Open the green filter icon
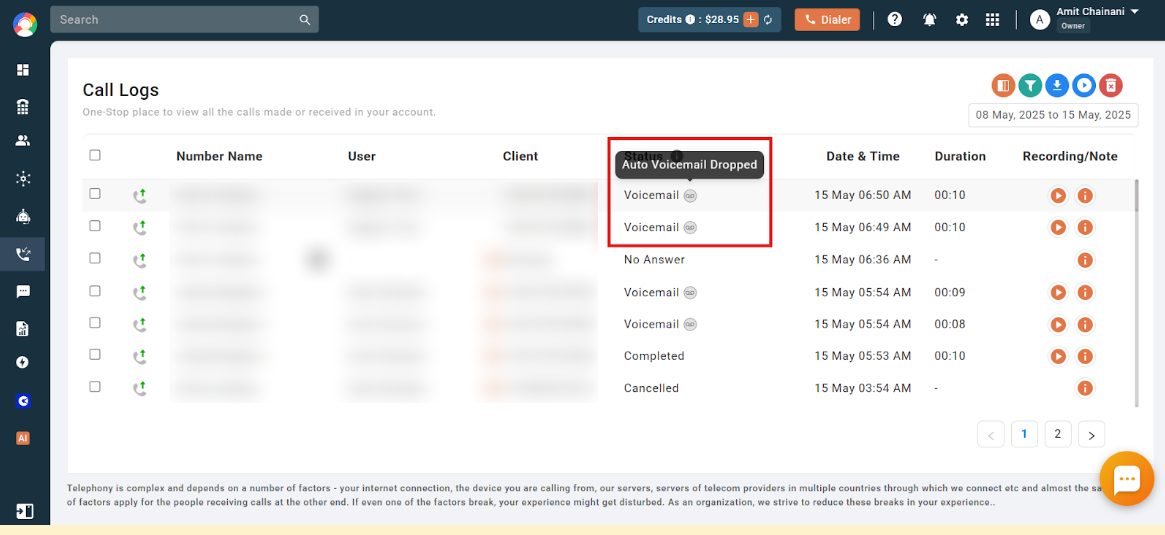 [x=1030, y=85]
